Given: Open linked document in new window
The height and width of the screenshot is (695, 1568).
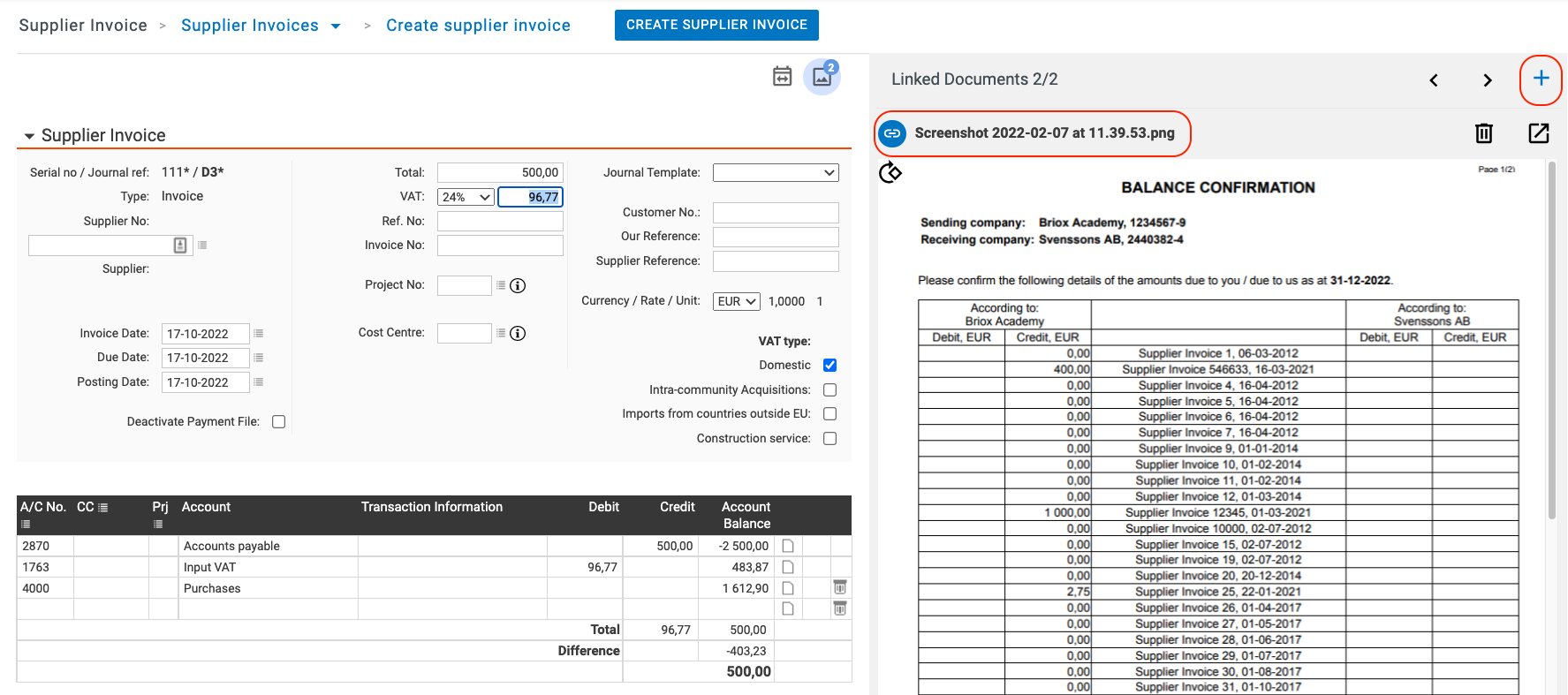Looking at the screenshot, I should [x=1538, y=133].
